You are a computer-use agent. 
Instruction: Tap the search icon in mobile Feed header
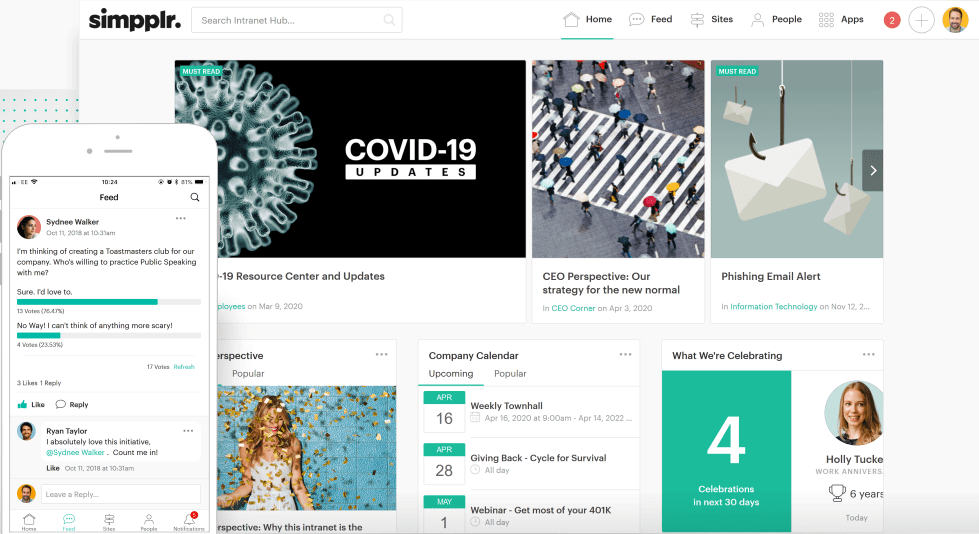coord(195,197)
